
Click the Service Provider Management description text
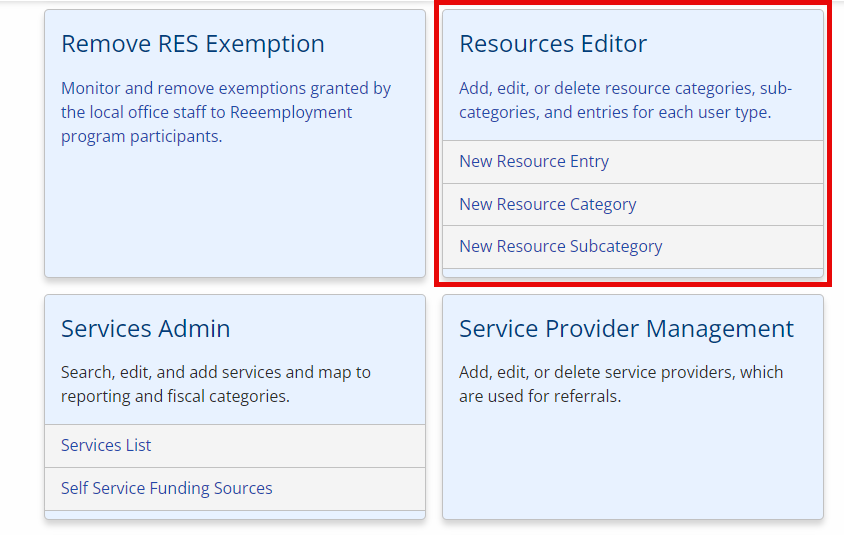[620, 384]
